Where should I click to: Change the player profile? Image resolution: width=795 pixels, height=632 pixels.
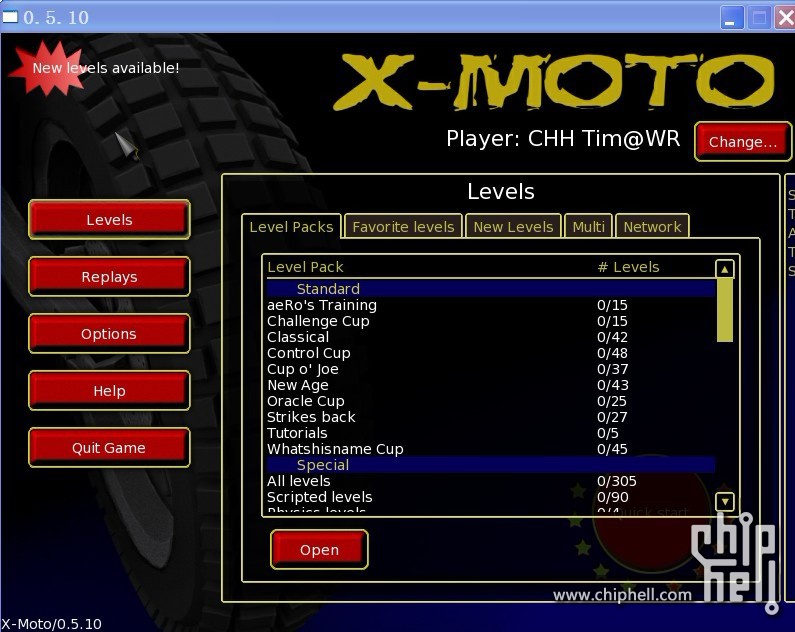tap(743, 142)
